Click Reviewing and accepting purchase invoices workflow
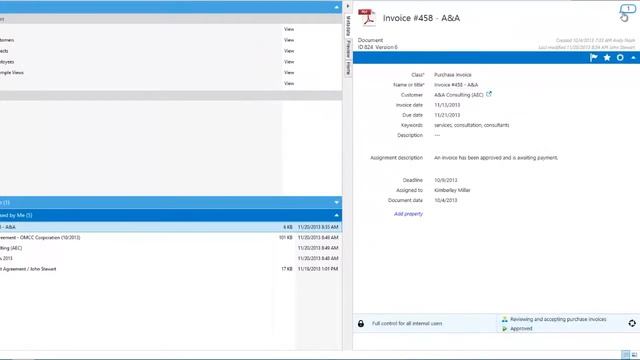 [558, 320]
